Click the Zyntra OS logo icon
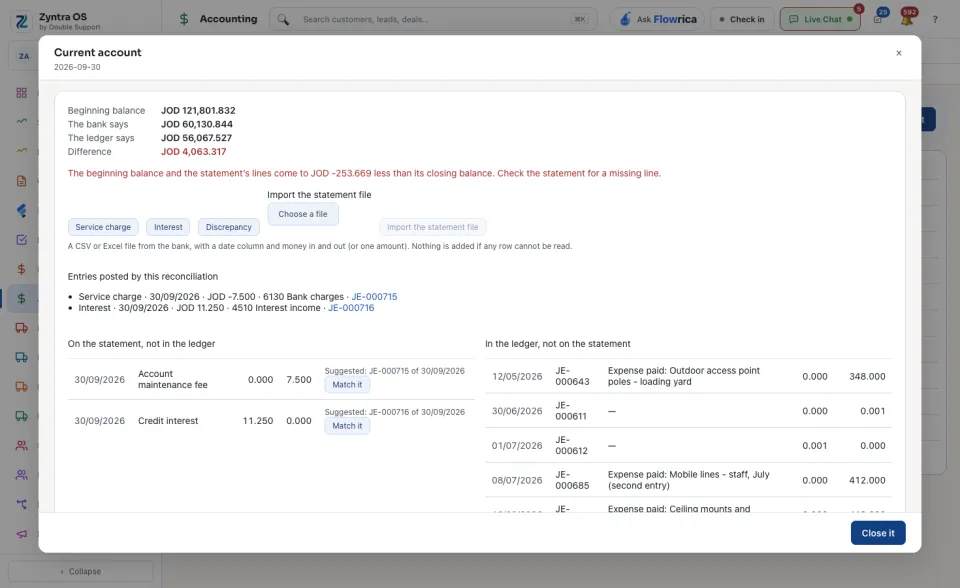Image resolution: width=960 pixels, height=588 pixels. pos(21,21)
